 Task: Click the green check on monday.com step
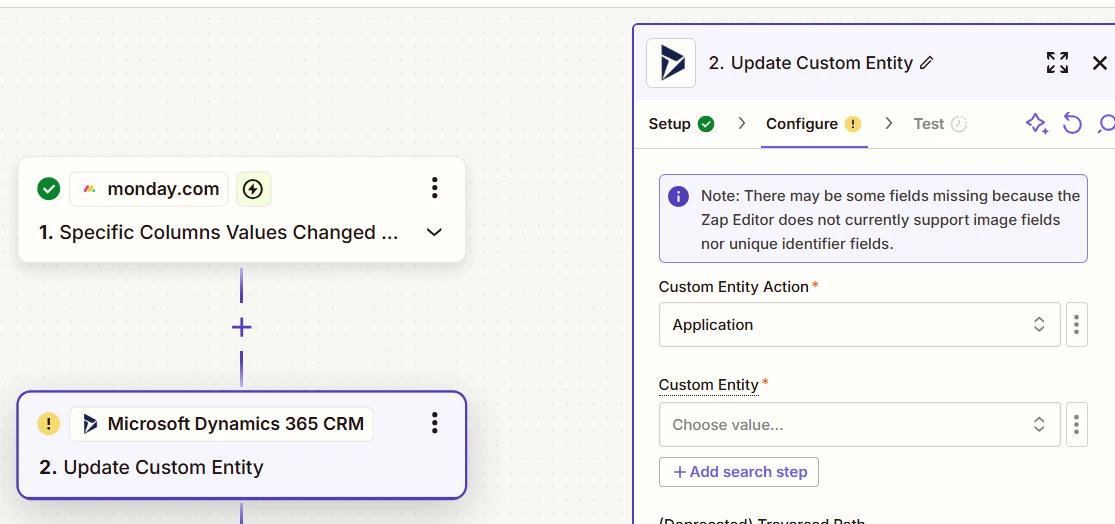(x=48, y=189)
